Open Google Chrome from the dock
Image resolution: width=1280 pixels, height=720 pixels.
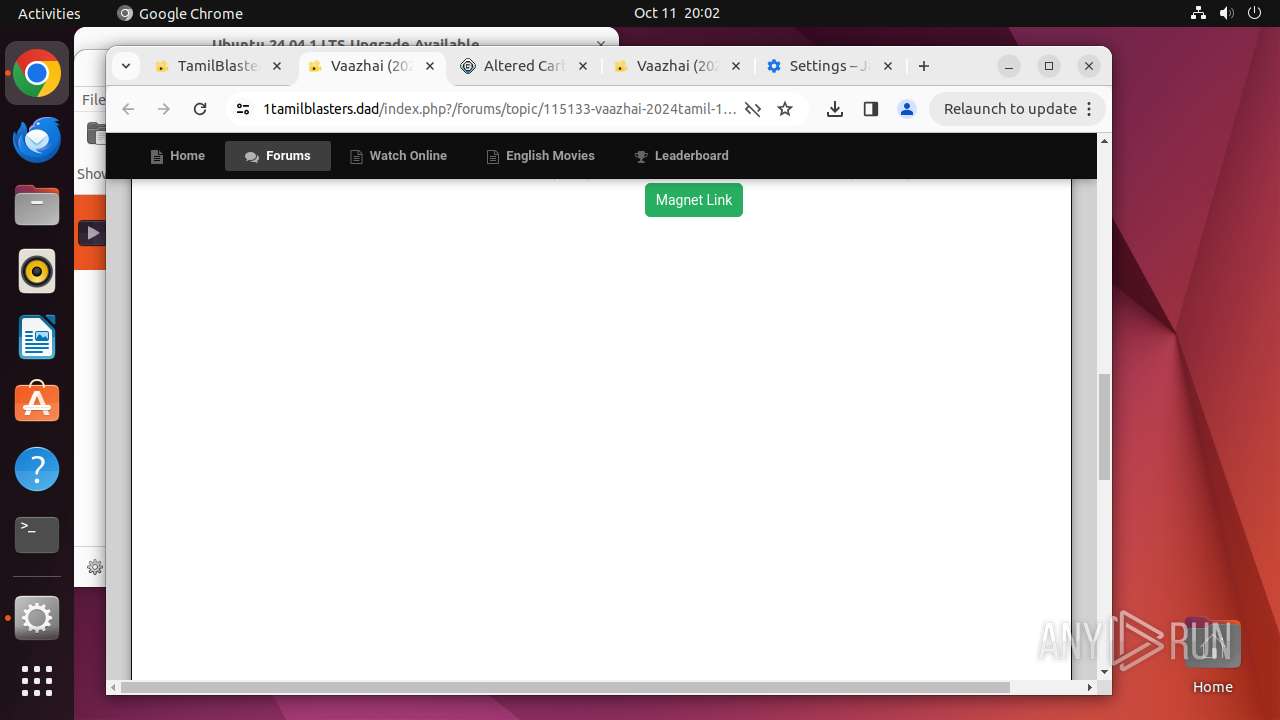point(37,74)
